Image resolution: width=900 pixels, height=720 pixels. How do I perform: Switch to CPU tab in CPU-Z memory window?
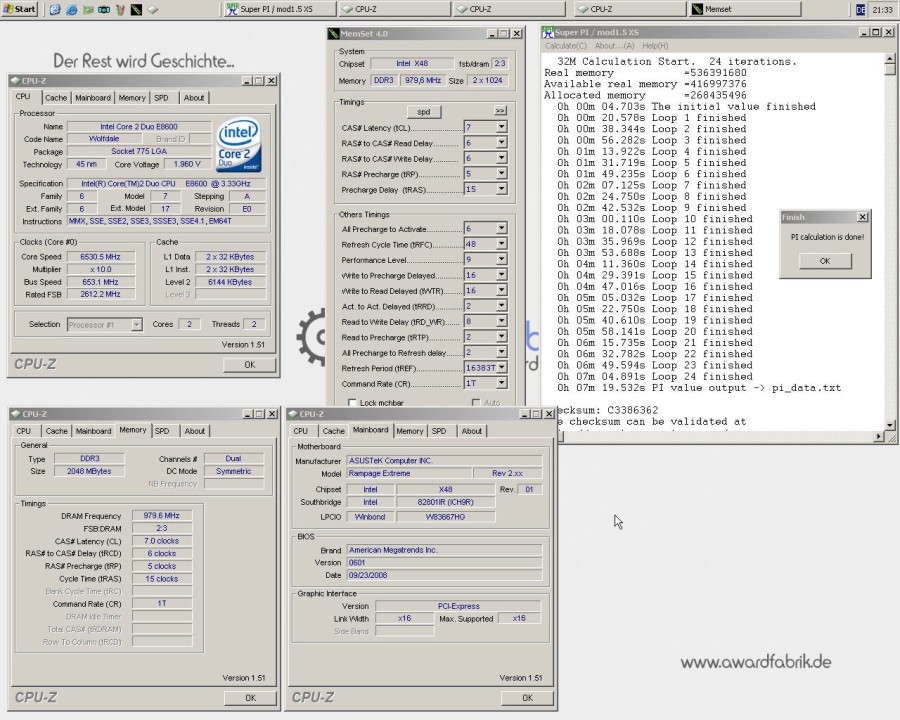click(24, 431)
